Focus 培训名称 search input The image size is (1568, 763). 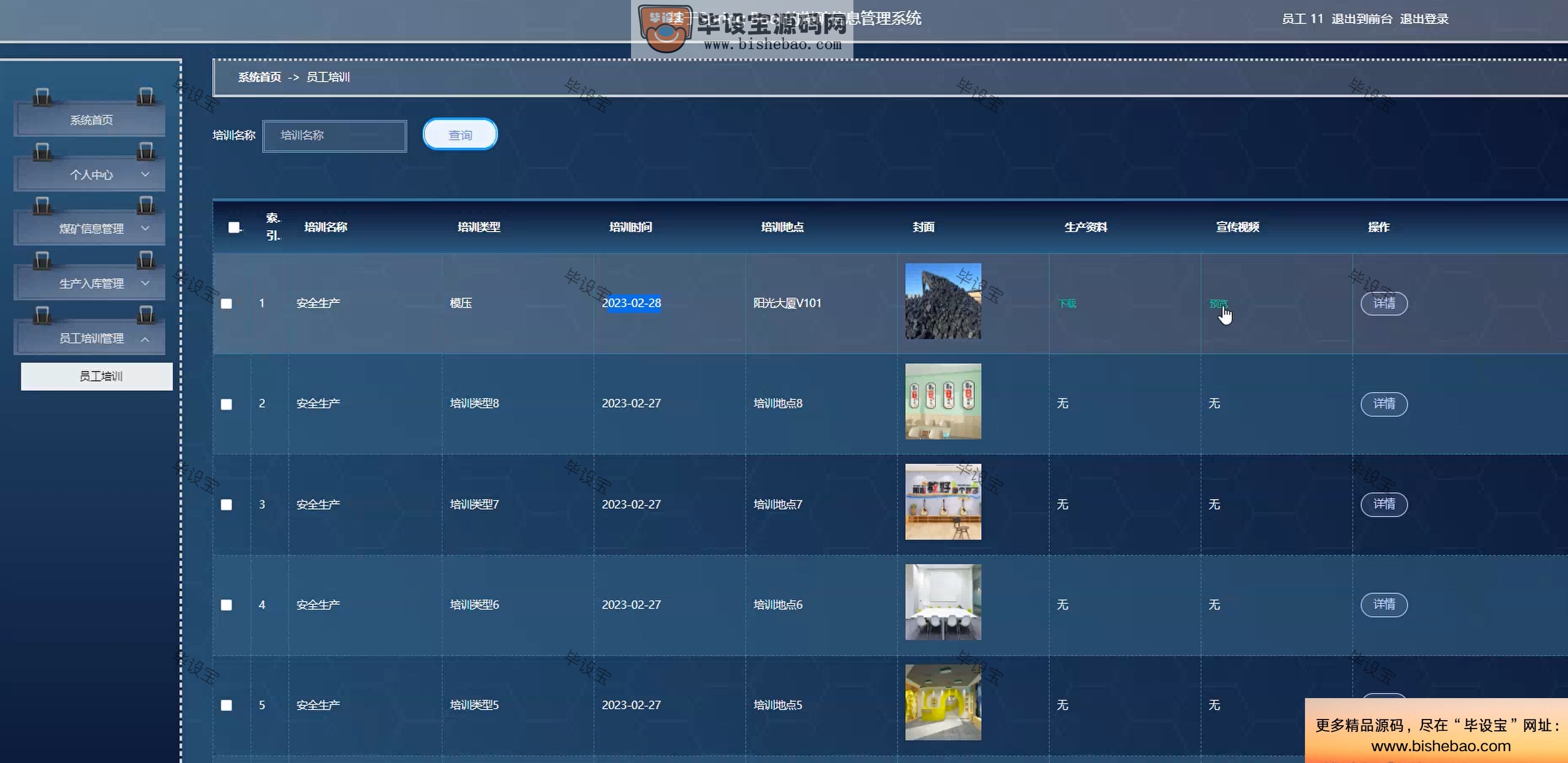point(335,135)
